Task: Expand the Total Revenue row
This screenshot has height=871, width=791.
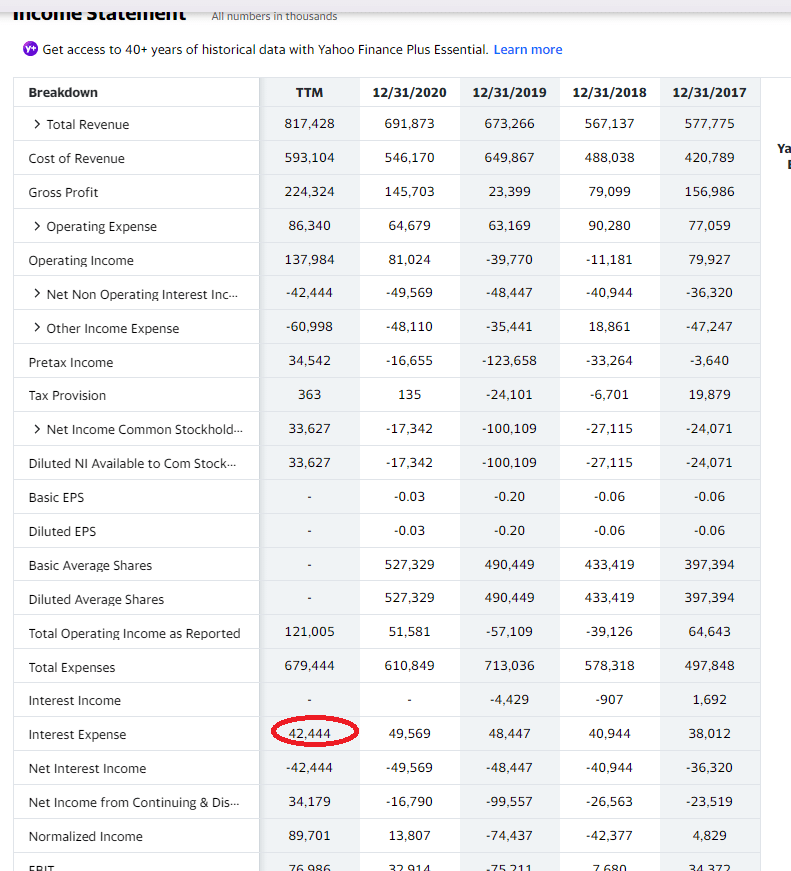Action: (37, 125)
